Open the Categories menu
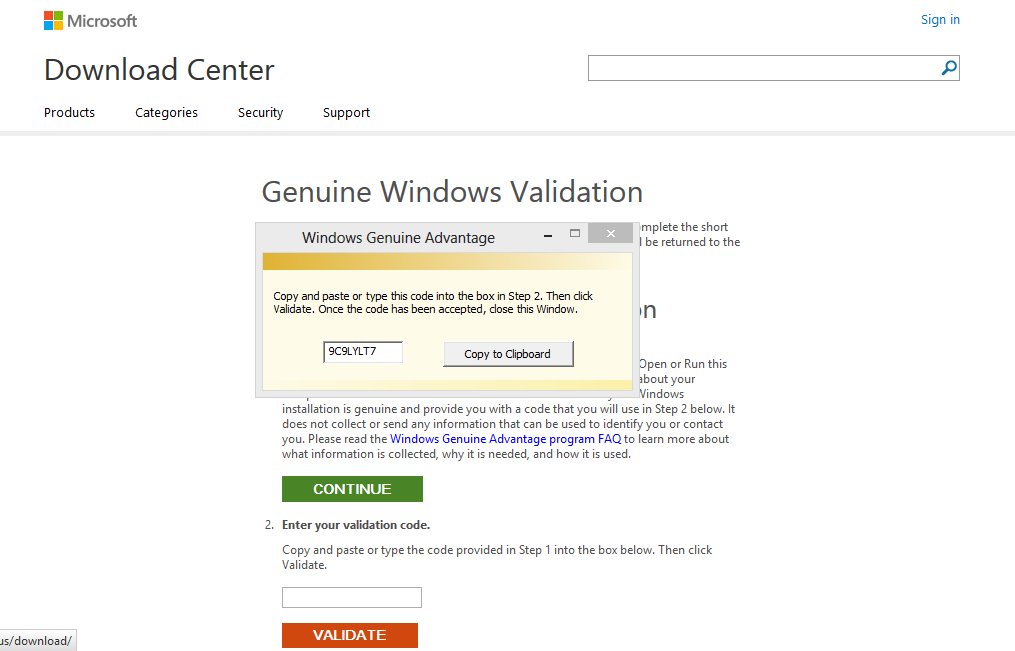This screenshot has height=651, width=1015. [x=166, y=112]
